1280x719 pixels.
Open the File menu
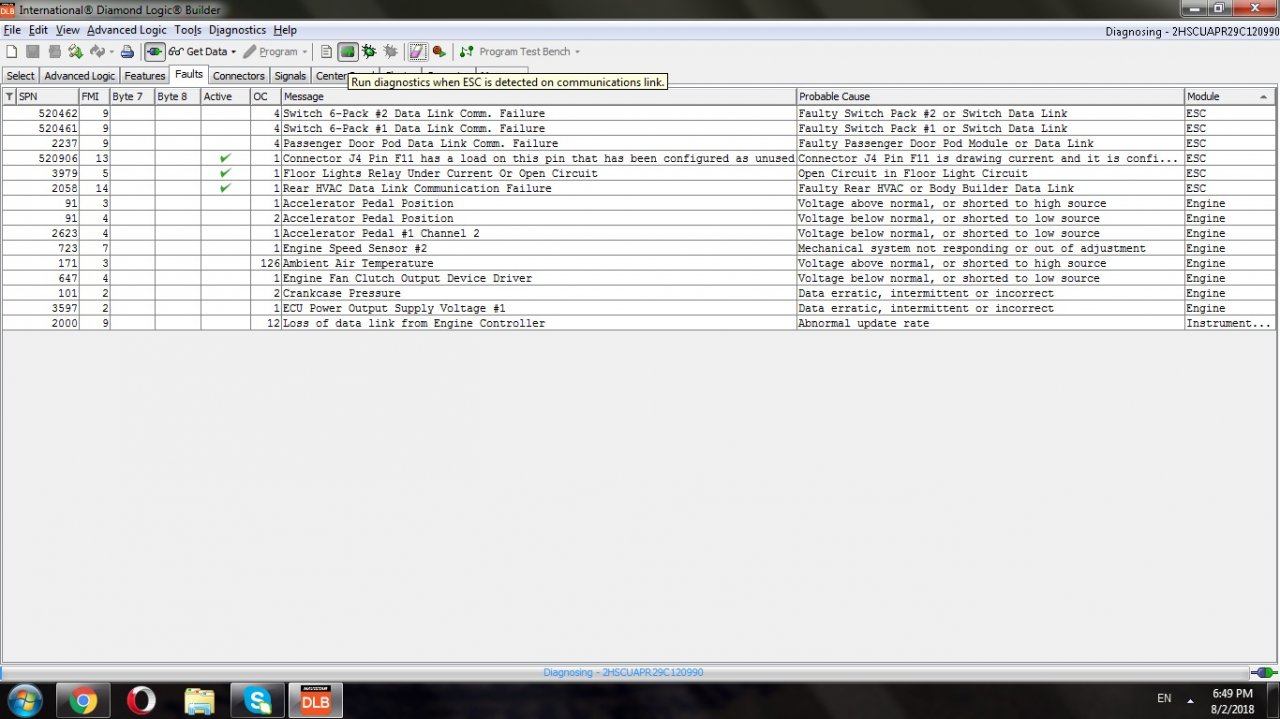click(x=12, y=30)
